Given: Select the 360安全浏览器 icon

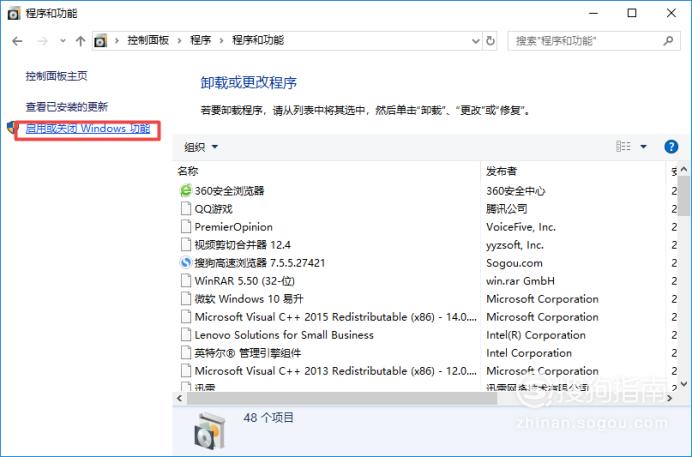Looking at the screenshot, I should point(186,191).
